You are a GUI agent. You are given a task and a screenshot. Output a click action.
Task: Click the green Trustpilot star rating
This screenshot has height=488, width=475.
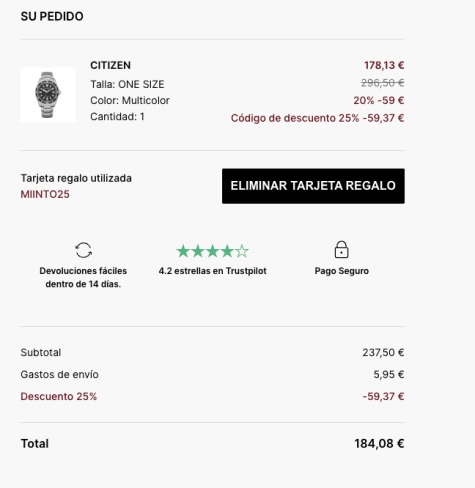[x=212, y=251]
